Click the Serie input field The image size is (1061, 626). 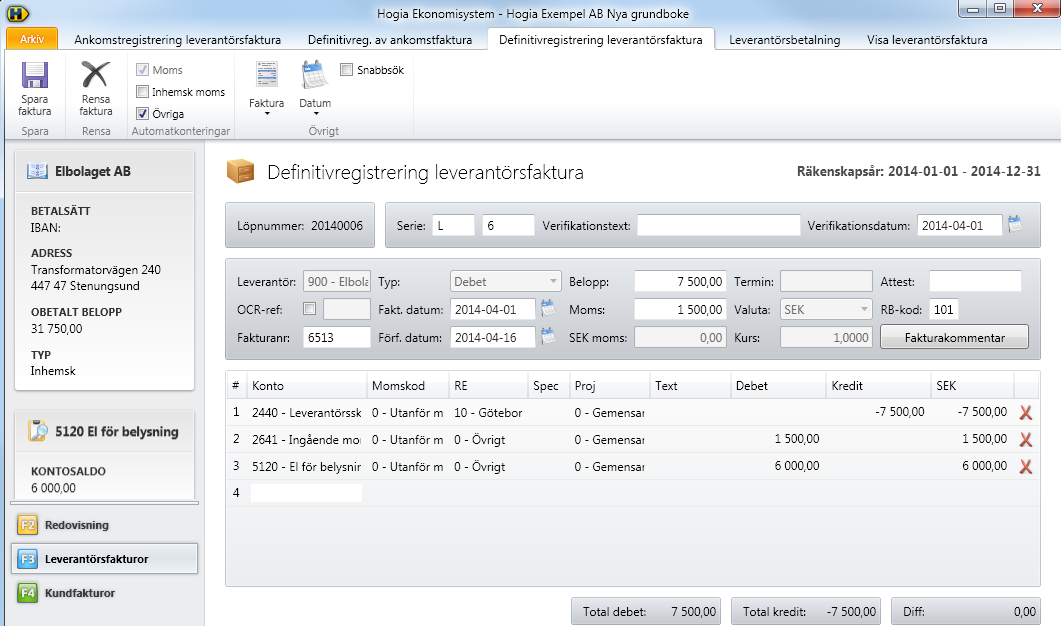pos(453,225)
